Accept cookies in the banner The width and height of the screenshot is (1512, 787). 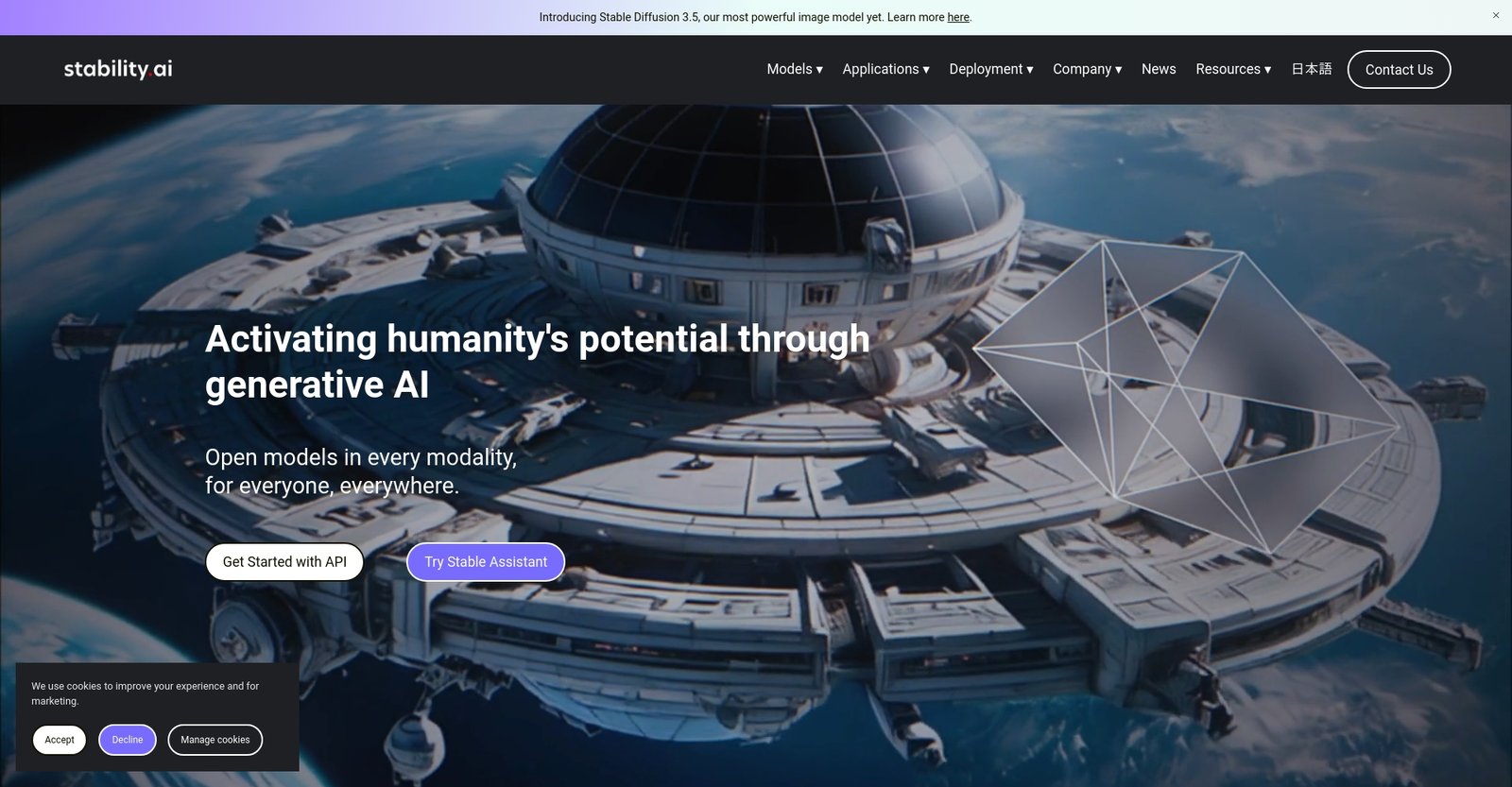(60, 740)
